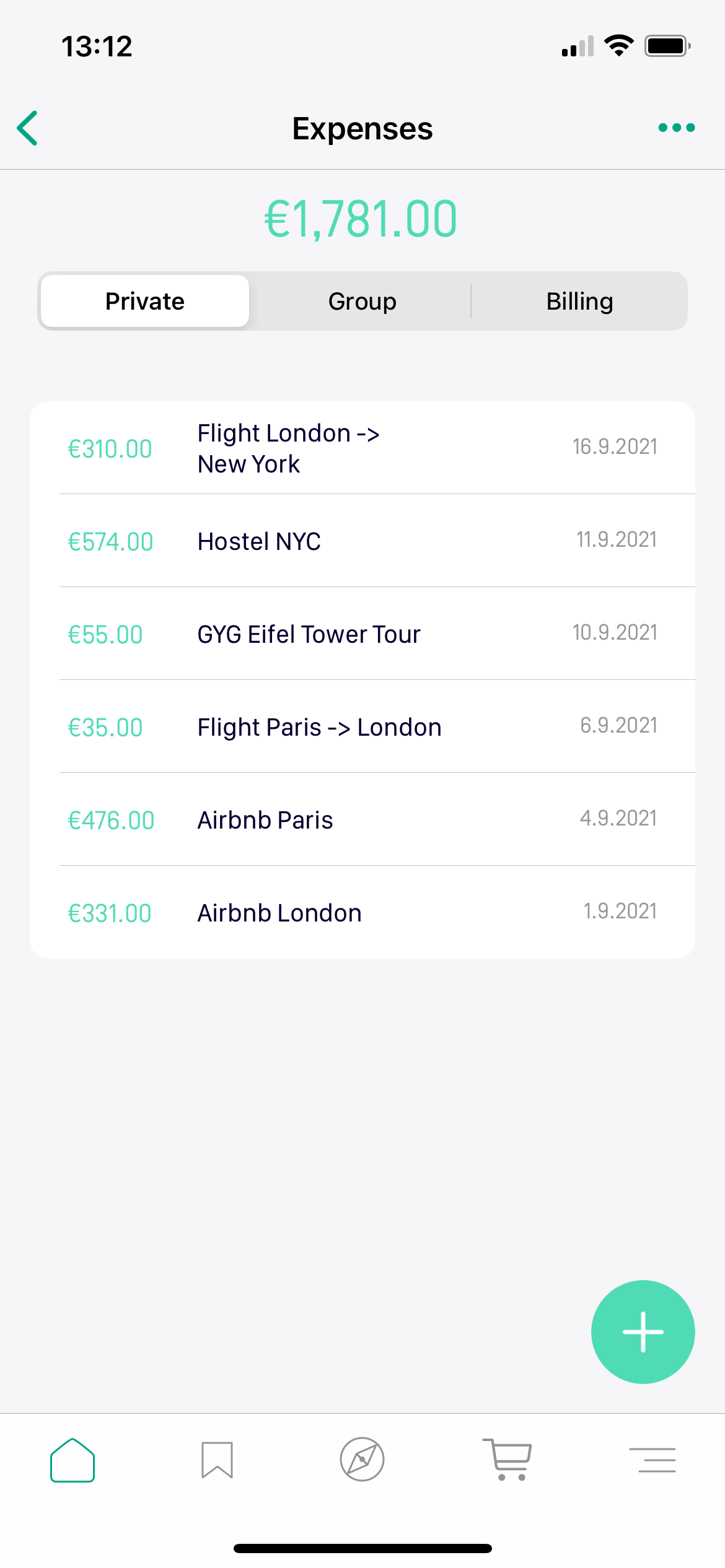The image size is (725, 1568).
Task: Open the Hostel NYC expense
Action: [259, 541]
